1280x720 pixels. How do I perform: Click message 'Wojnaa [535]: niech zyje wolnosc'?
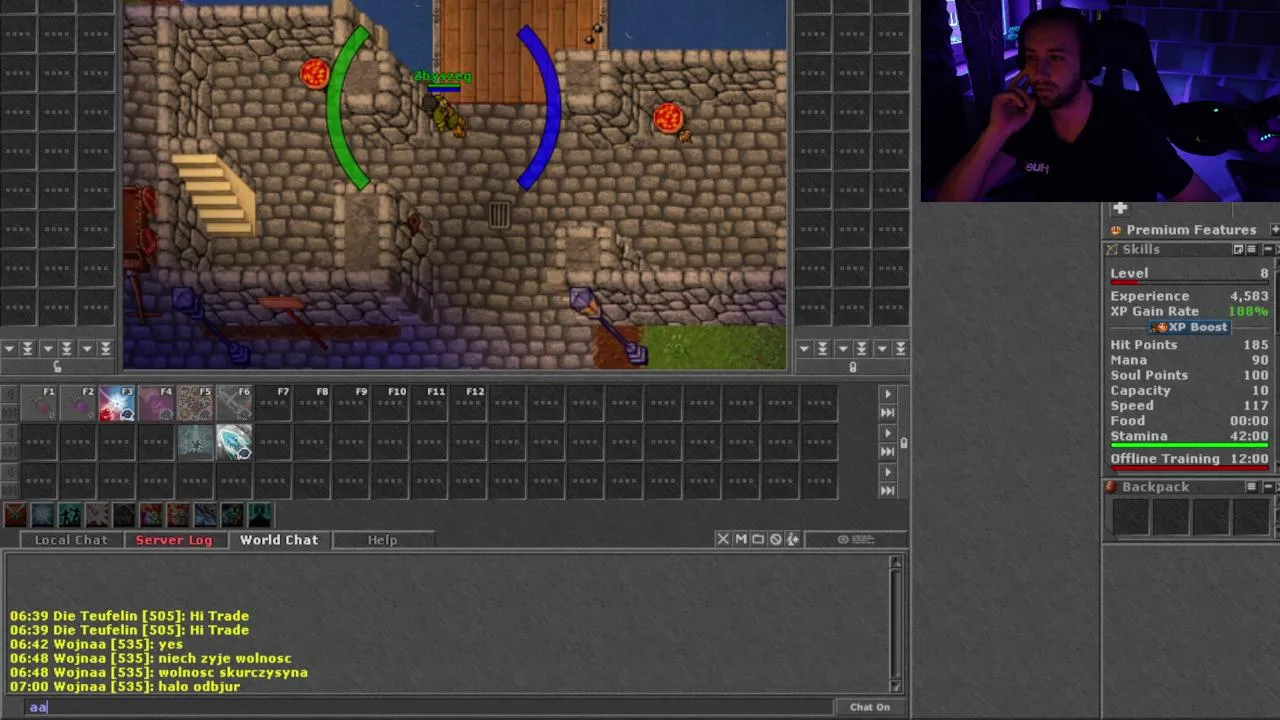[151, 658]
